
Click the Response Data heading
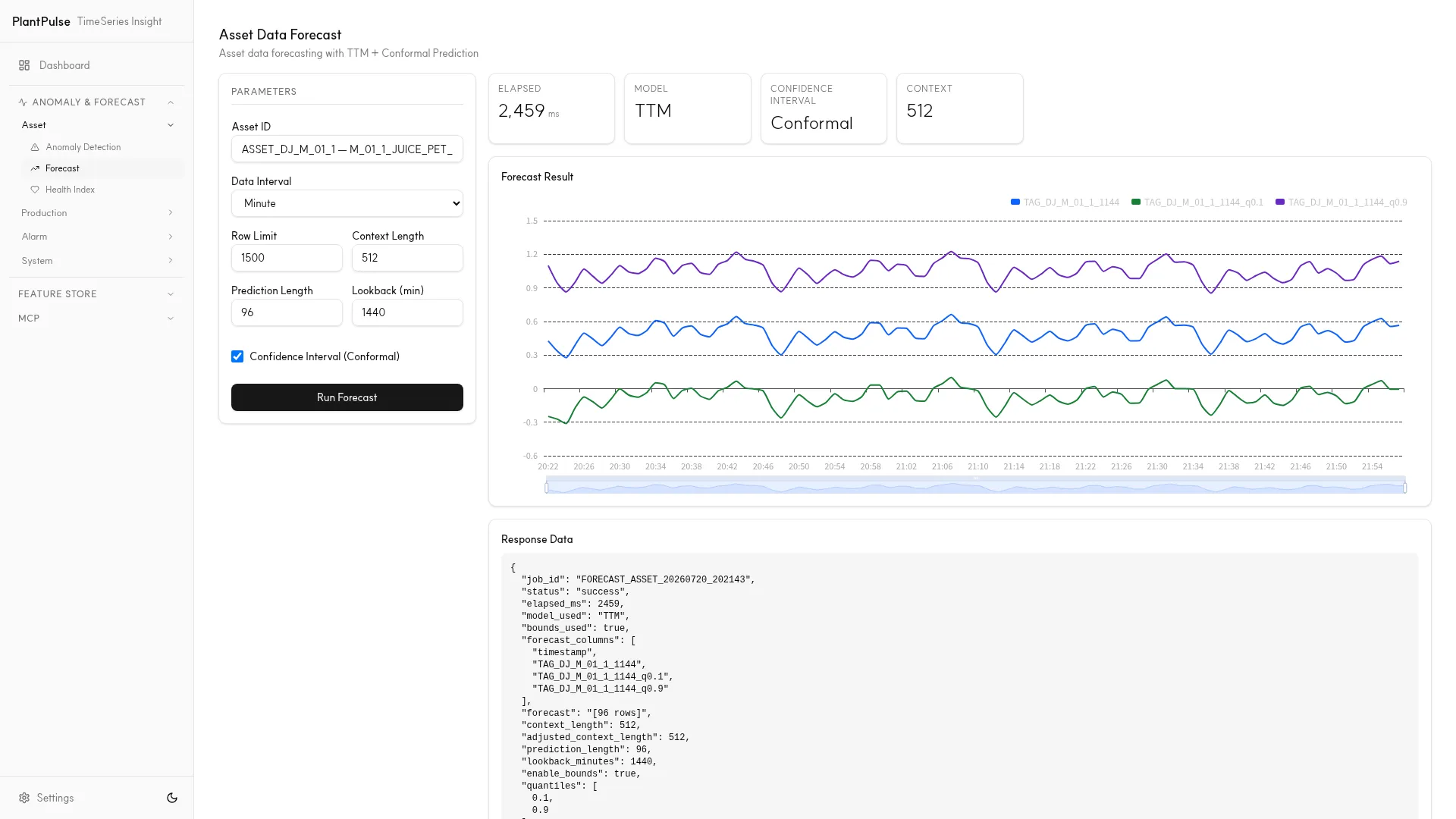click(537, 539)
